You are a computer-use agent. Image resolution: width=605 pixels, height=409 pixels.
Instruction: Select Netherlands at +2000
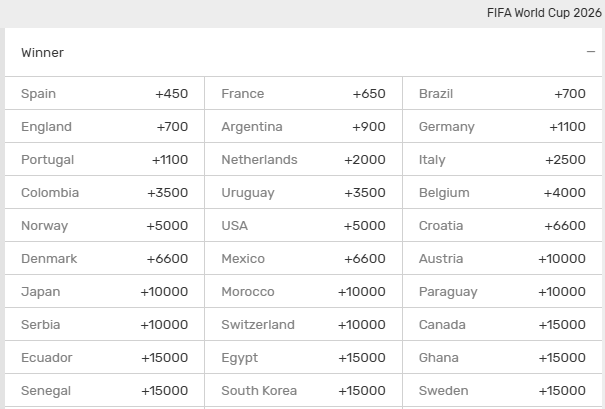[x=303, y=160]
